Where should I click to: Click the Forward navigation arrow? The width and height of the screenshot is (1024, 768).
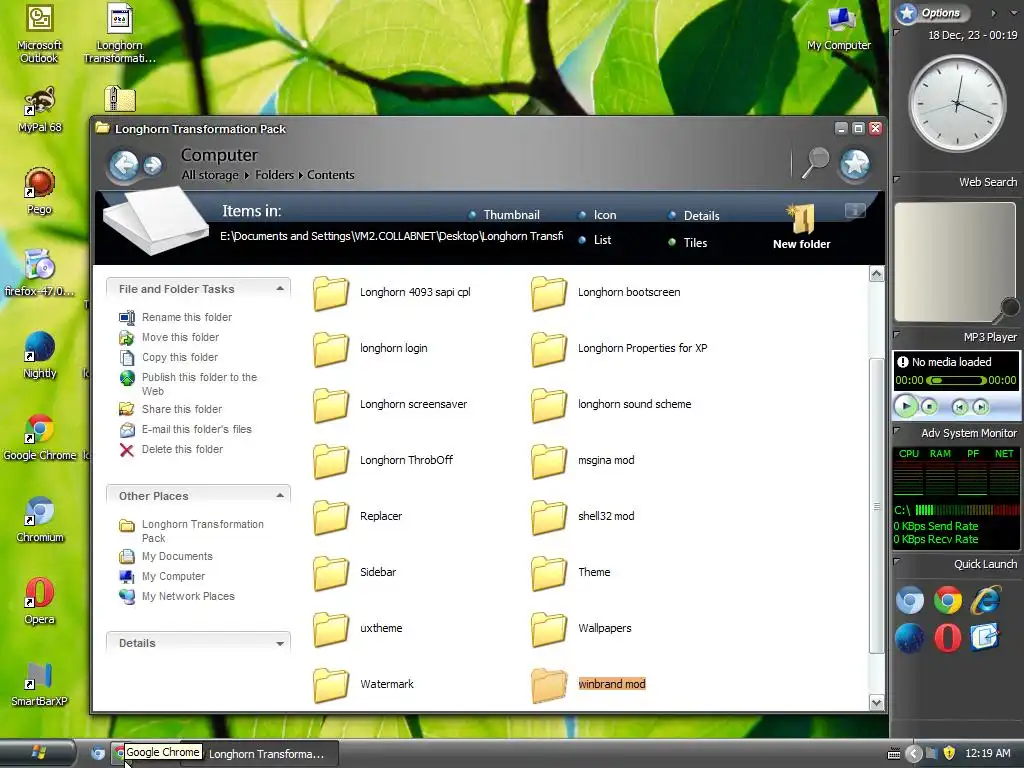(153, 166)
